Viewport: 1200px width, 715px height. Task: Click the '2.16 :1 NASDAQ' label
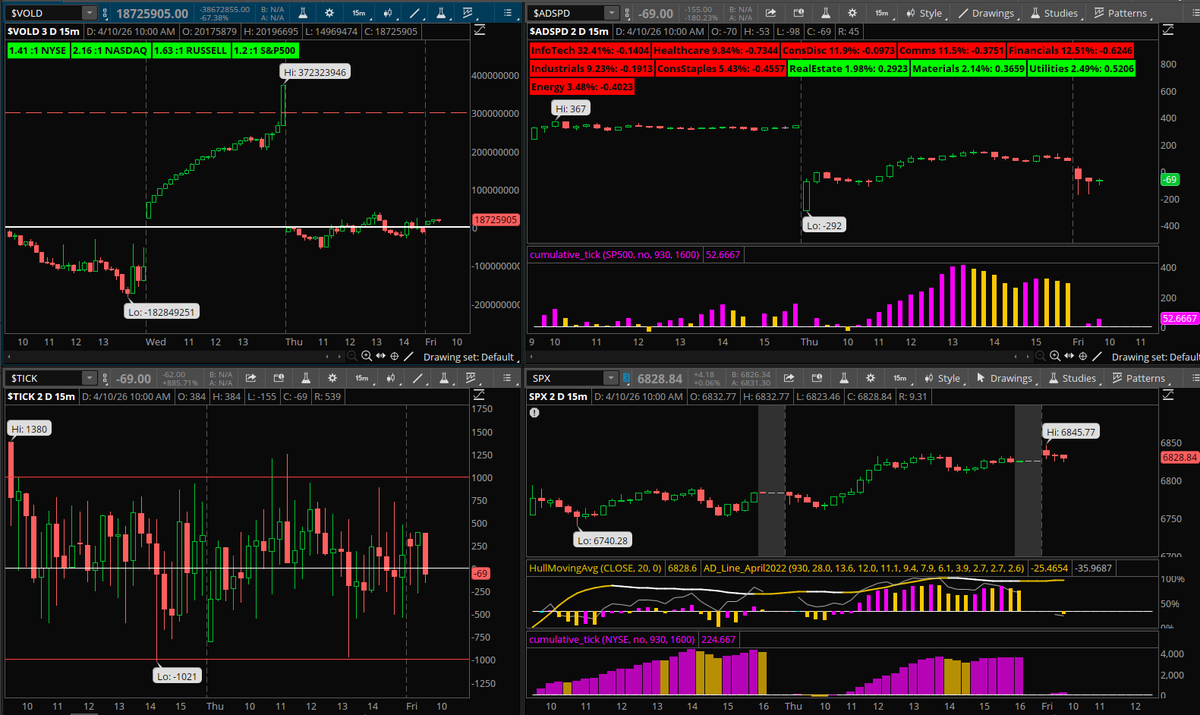[111, 50]
